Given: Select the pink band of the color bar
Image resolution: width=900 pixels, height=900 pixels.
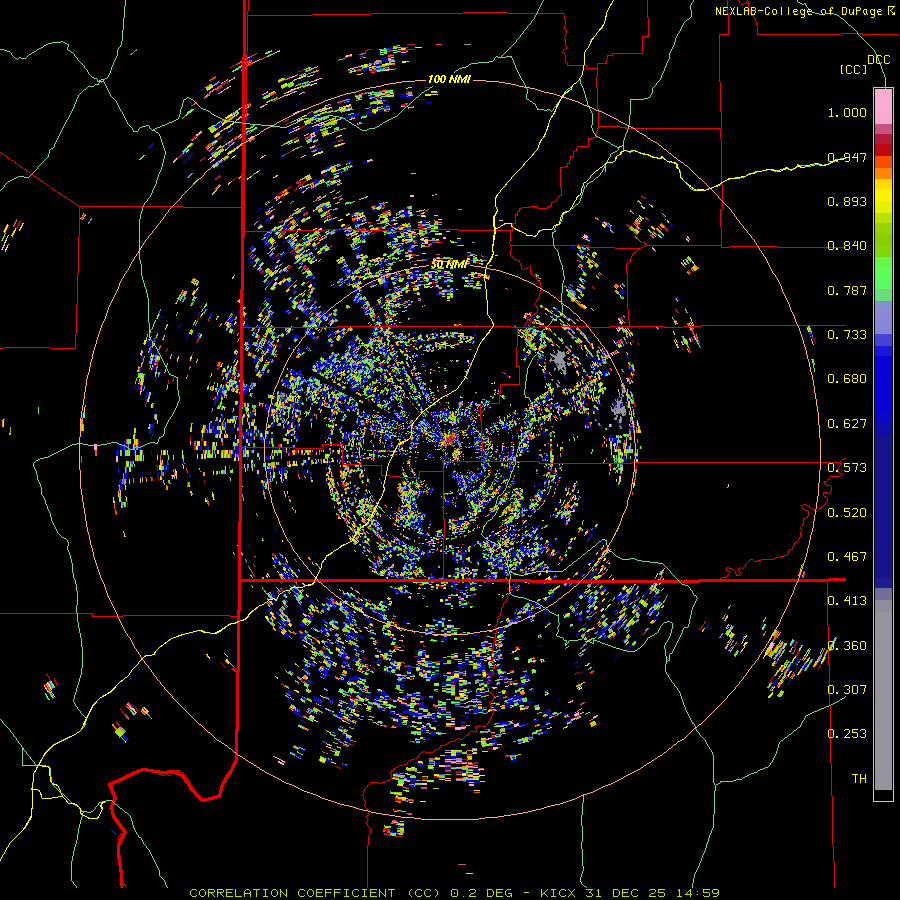Looking at the screenshot, I should pos(883,107).
